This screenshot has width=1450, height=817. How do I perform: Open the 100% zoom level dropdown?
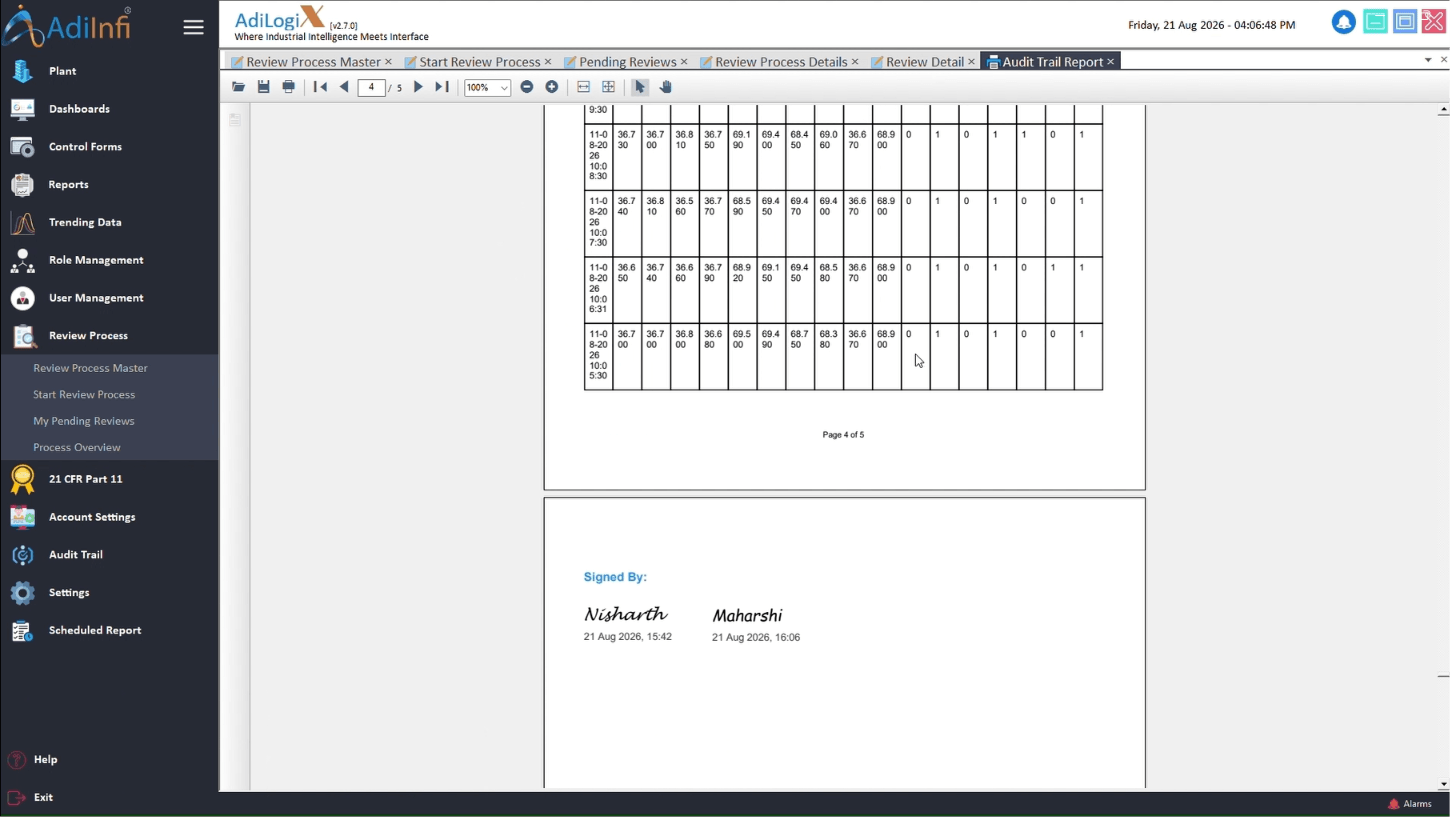487,88
